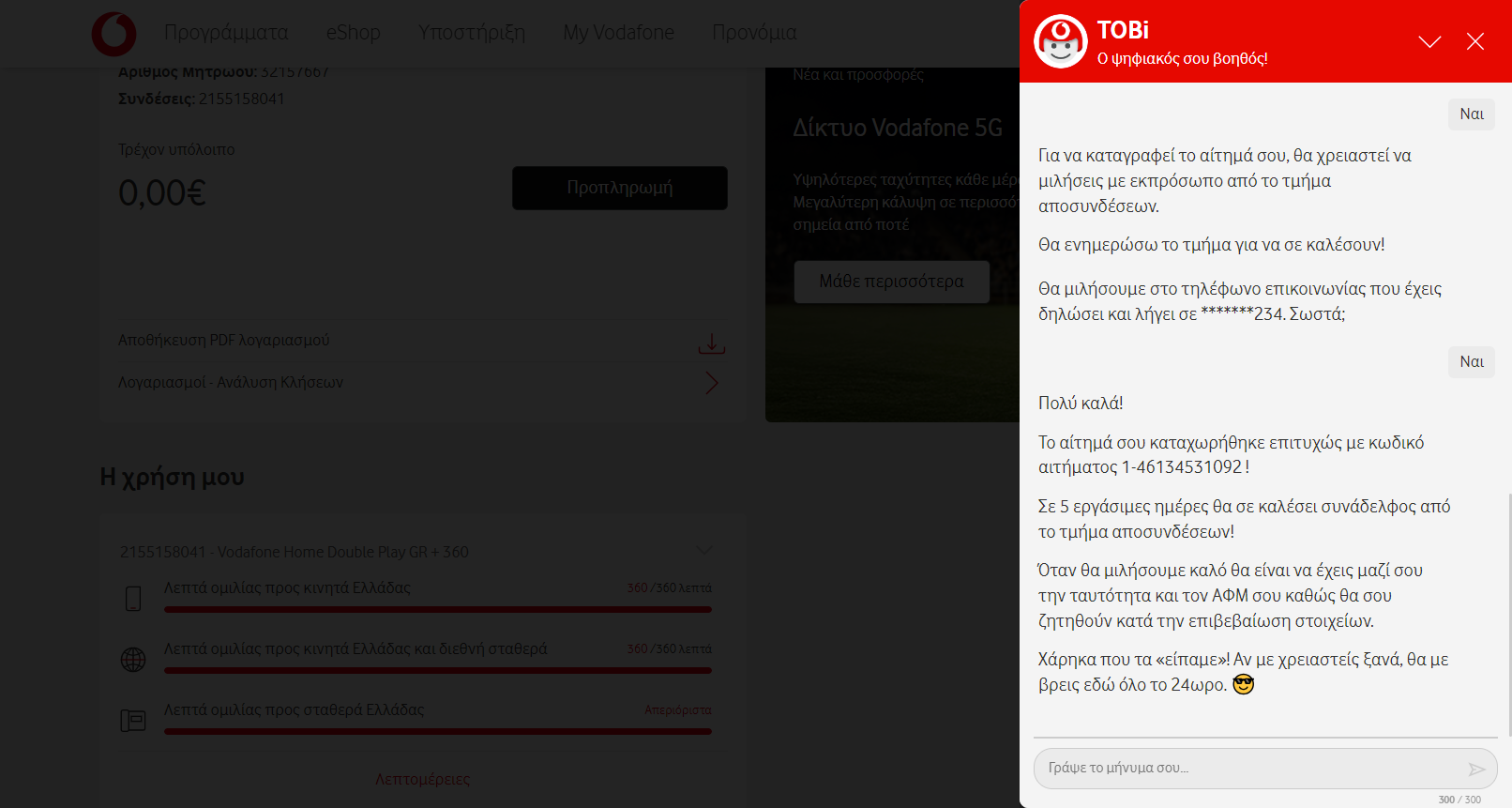Click the Νέα και προσφορές label
Image resolution: width=1512 pixels, height=808 pixels.
pyautogui.click(x=858, y=74)
